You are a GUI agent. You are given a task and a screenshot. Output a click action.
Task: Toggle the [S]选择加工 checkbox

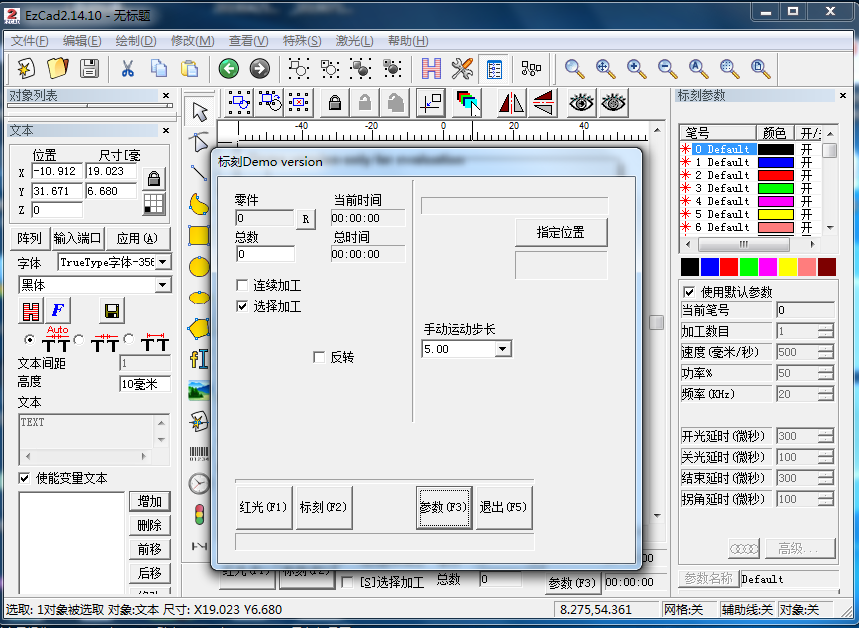click(347, 582)
